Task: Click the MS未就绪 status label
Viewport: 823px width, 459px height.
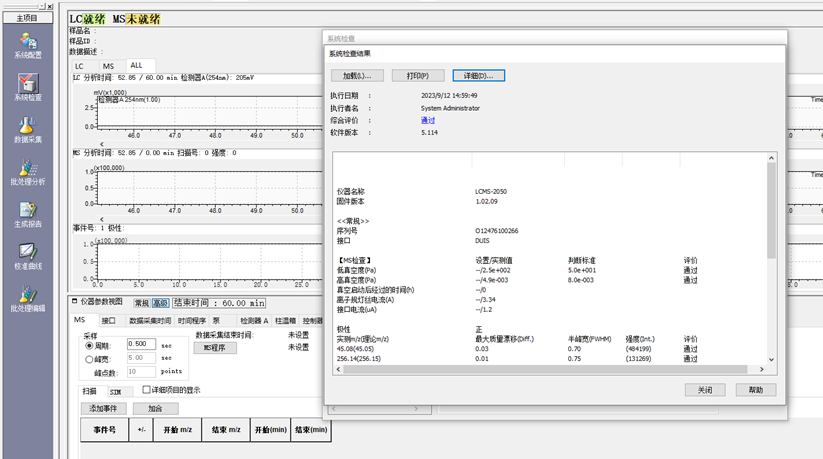Action: click(x=136, y=19)
